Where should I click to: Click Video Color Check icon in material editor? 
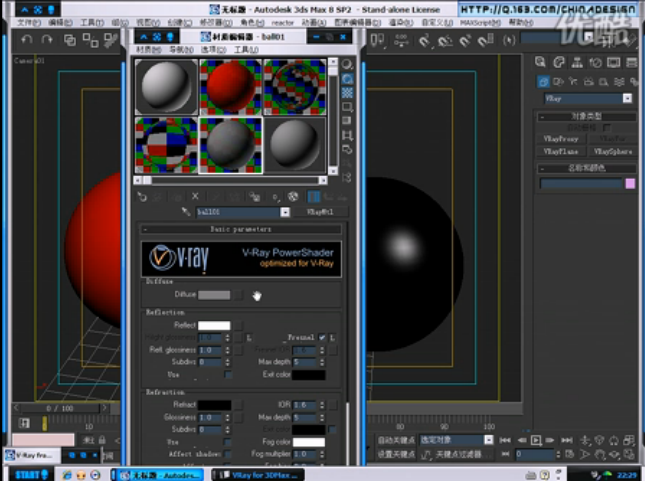pos(347,121)
